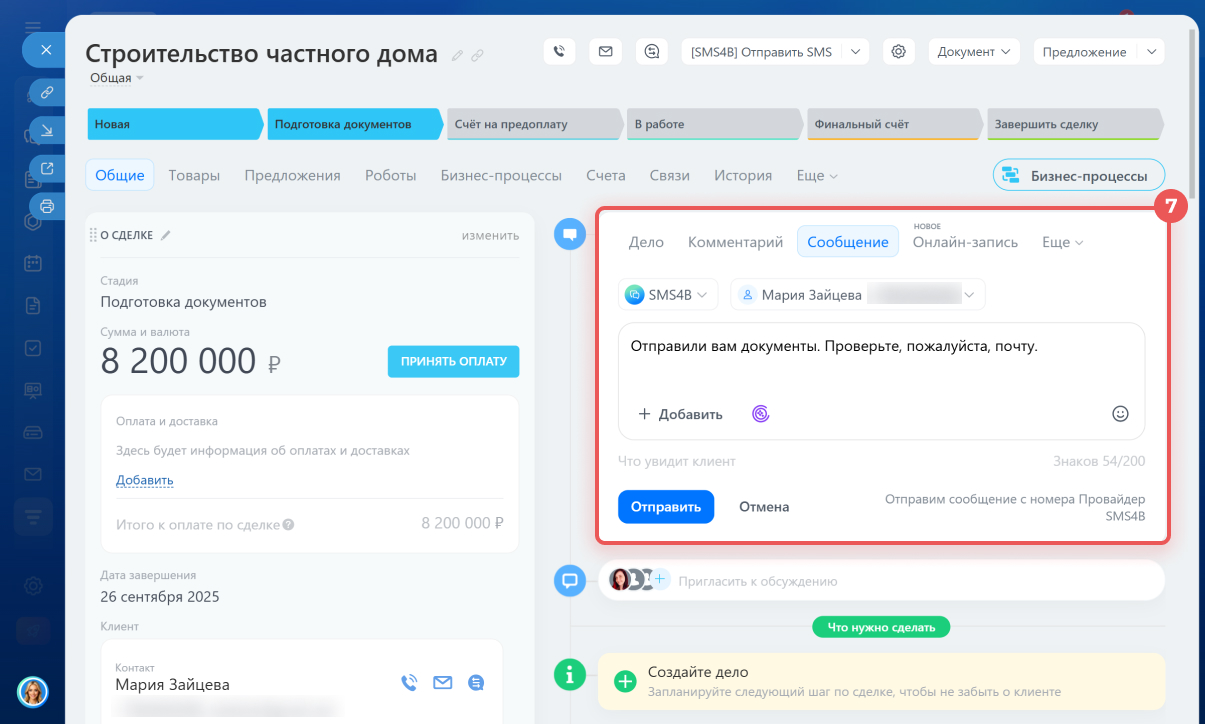
Task: Open the settings gear icon in header
Action: (899, 52)
